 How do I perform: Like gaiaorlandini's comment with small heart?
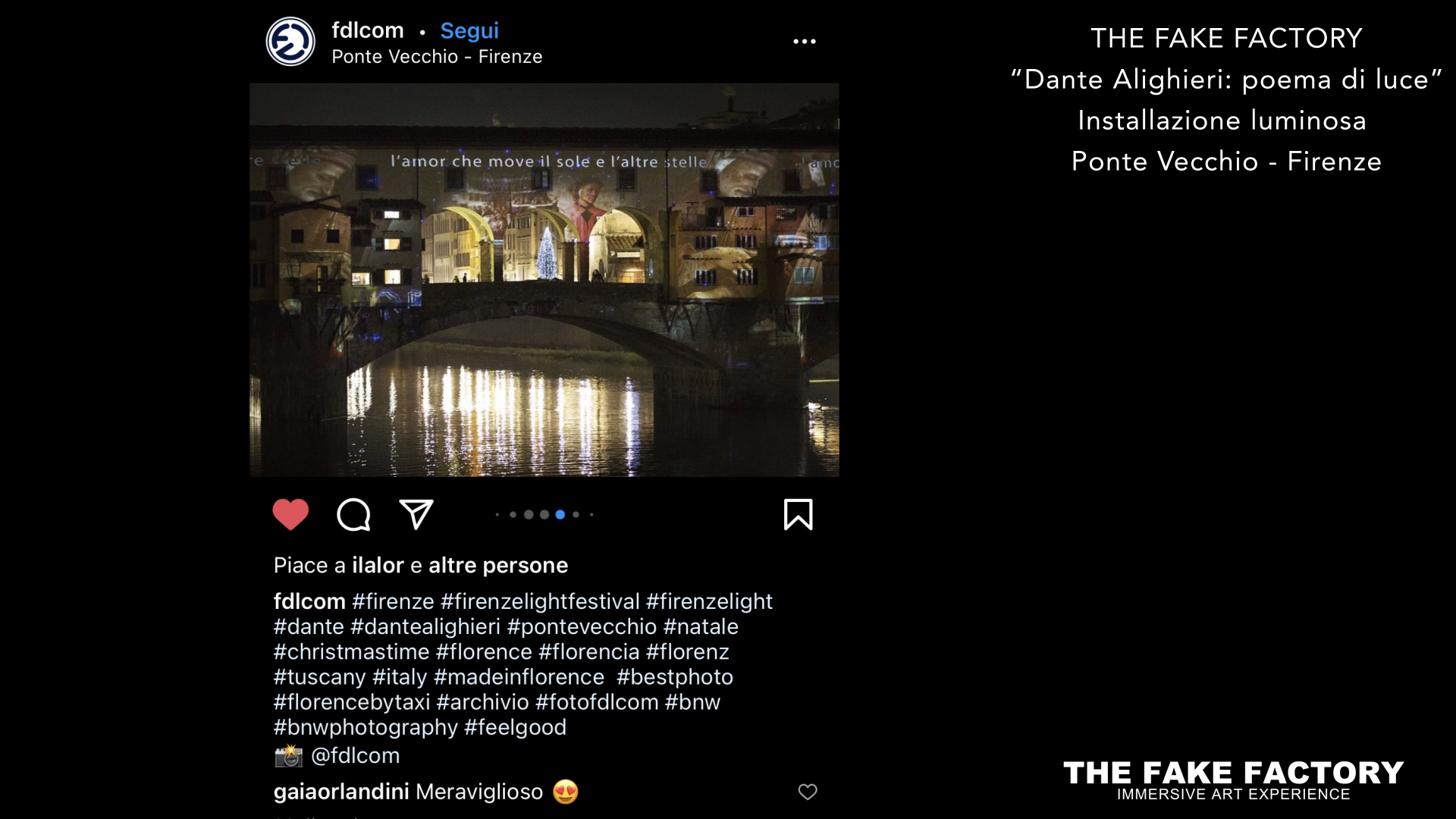(x=808, y=792)
